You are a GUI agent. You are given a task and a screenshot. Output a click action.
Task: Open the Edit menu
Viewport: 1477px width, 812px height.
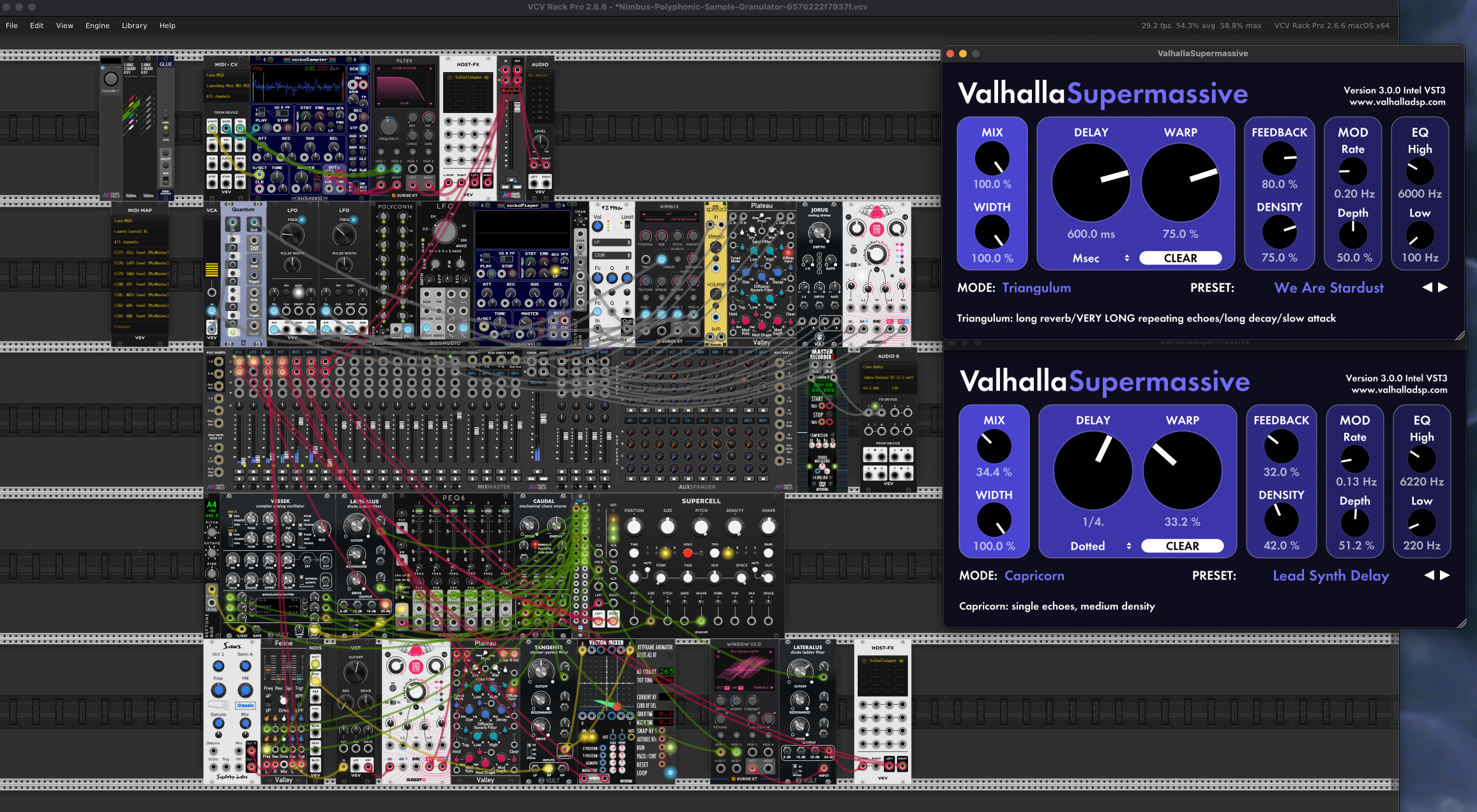click(36, 26)
